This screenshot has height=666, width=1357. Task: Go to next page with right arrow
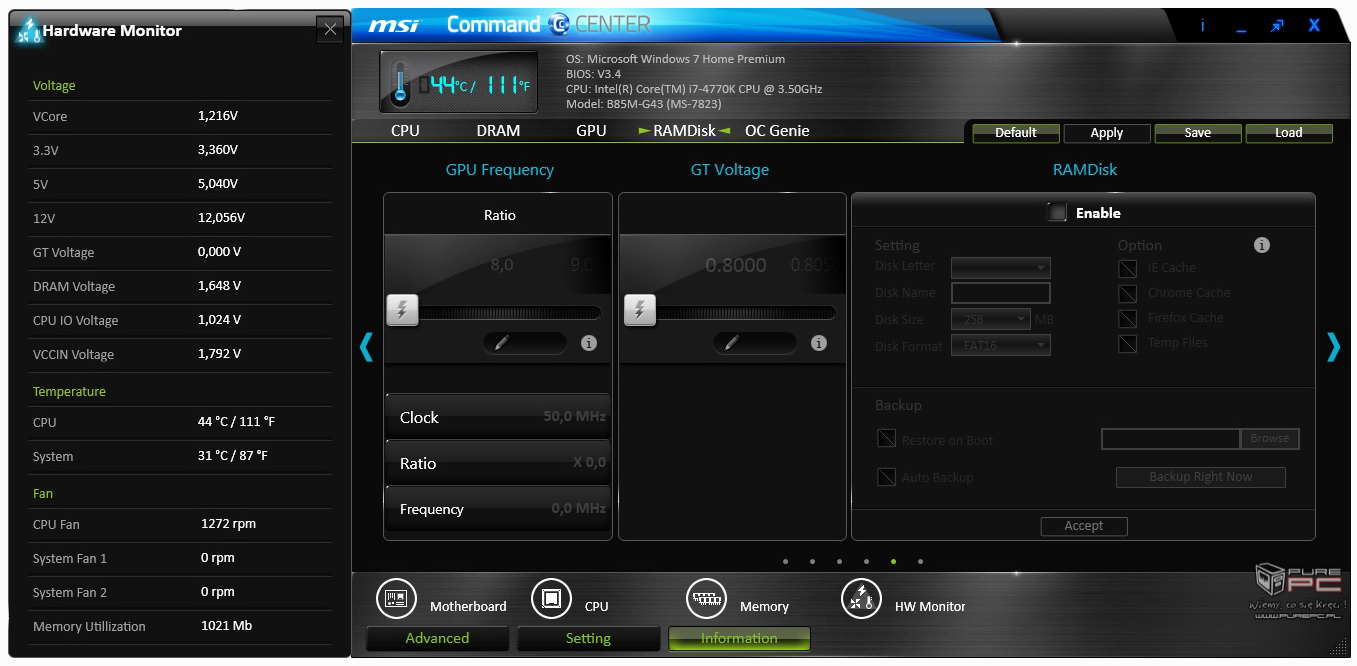[1333, 346]
